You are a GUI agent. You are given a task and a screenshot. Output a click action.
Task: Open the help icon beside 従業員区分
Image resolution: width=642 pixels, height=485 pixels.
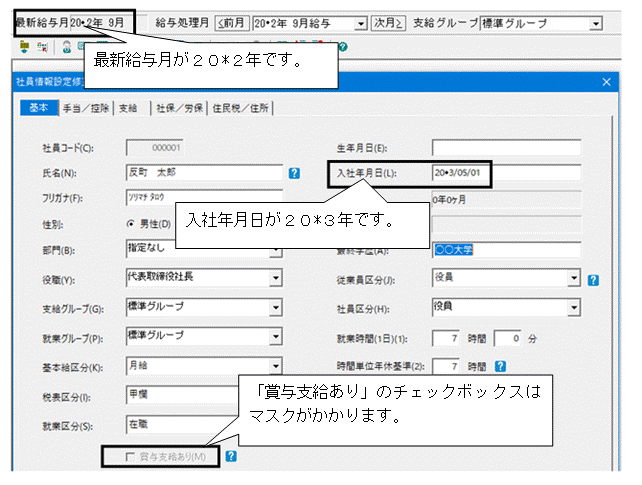(593, 280)
